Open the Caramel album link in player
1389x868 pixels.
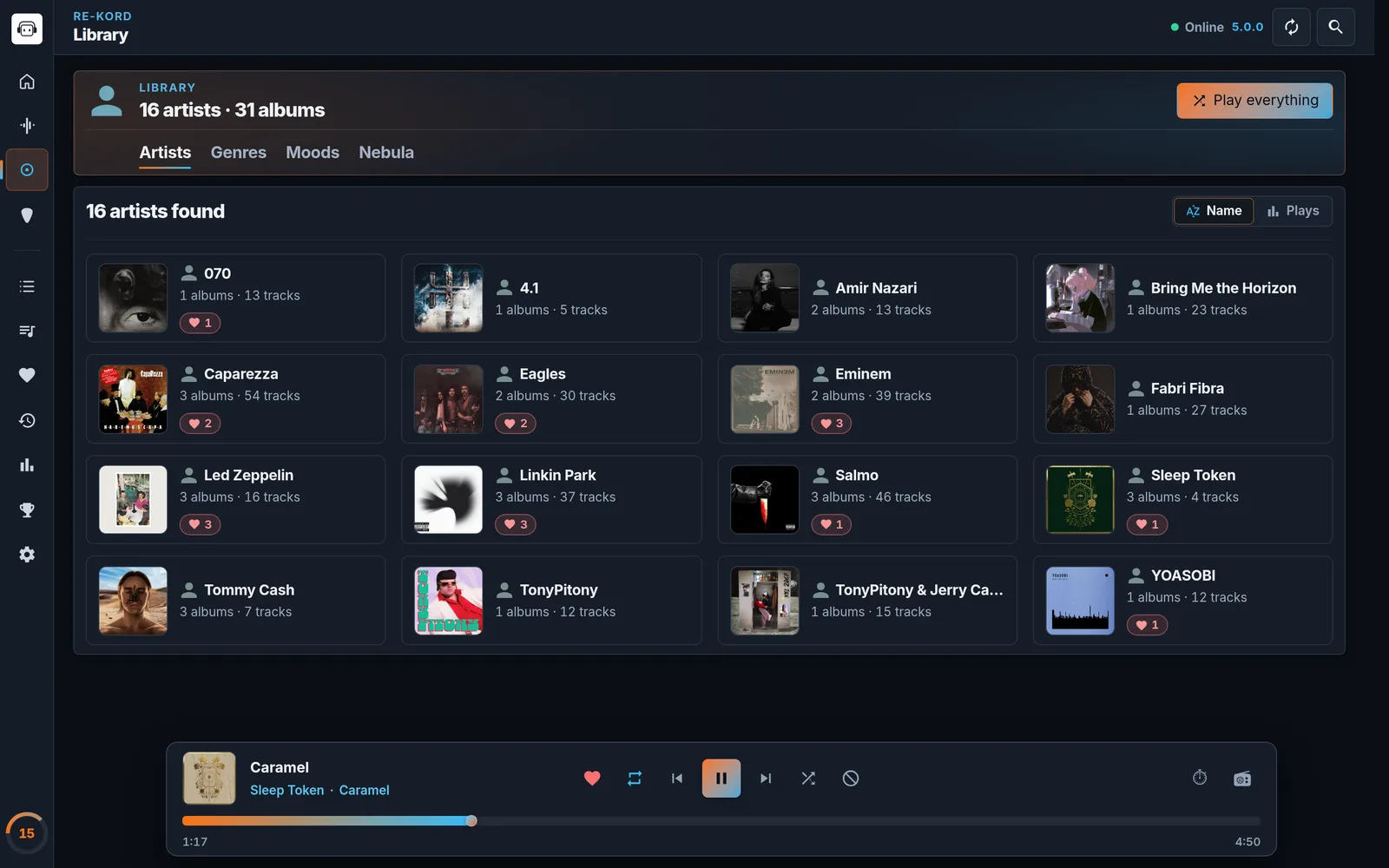(x=364, y=790)
